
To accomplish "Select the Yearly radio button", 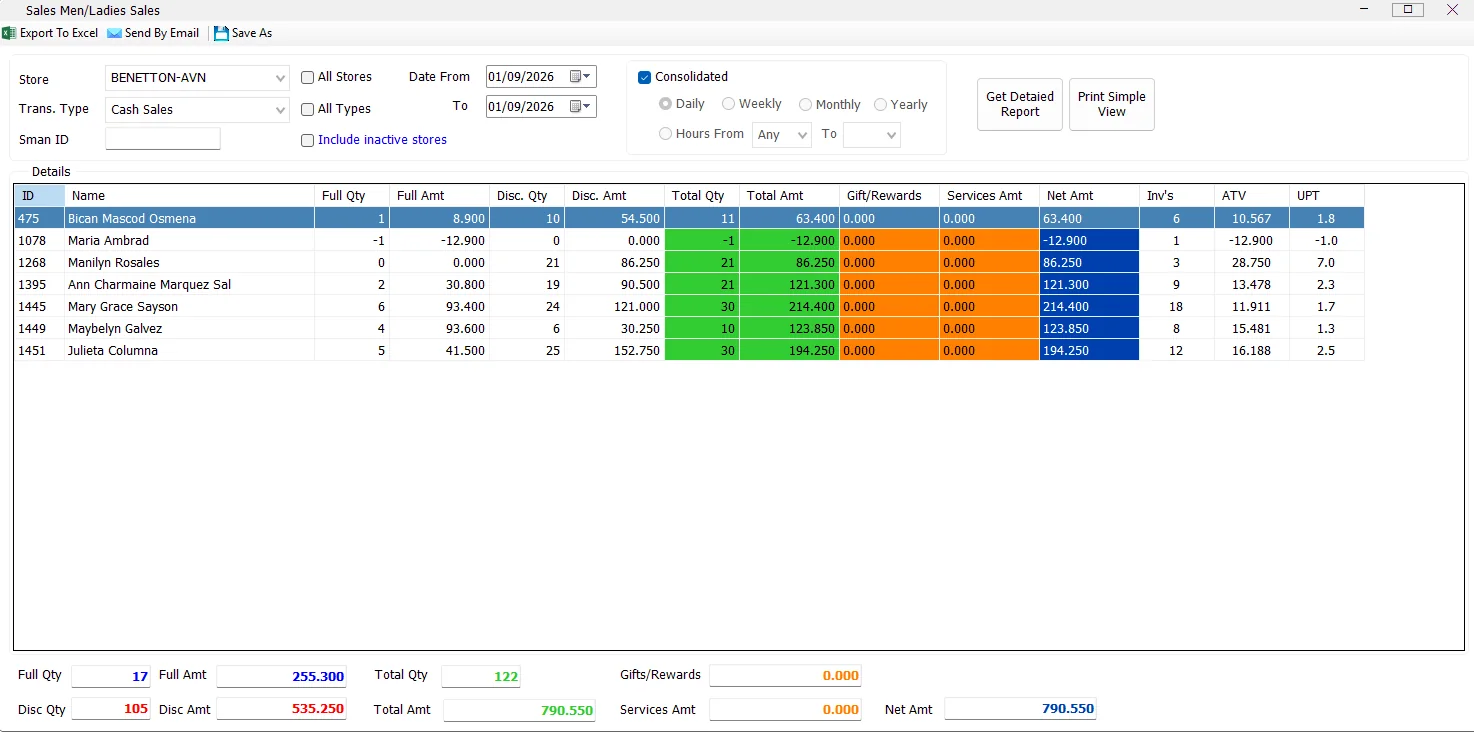I will click(880, 104).
